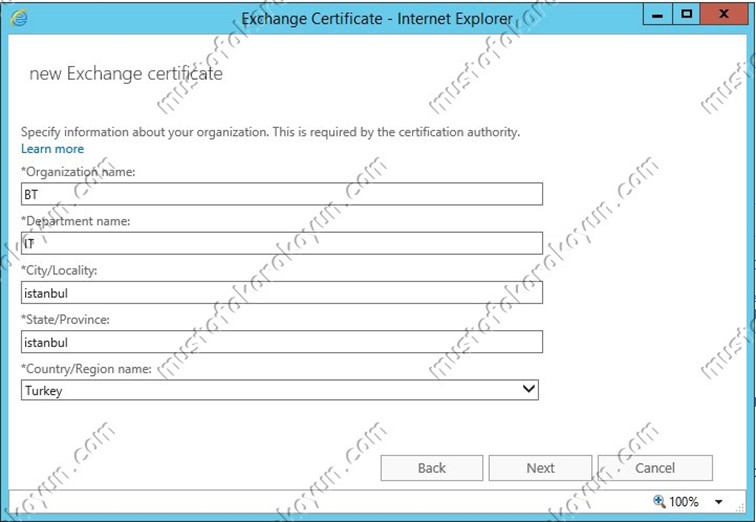Screen dimensions: 756x522
Task: Minimize the Exchange Certificate window
Action: (657, 15)
